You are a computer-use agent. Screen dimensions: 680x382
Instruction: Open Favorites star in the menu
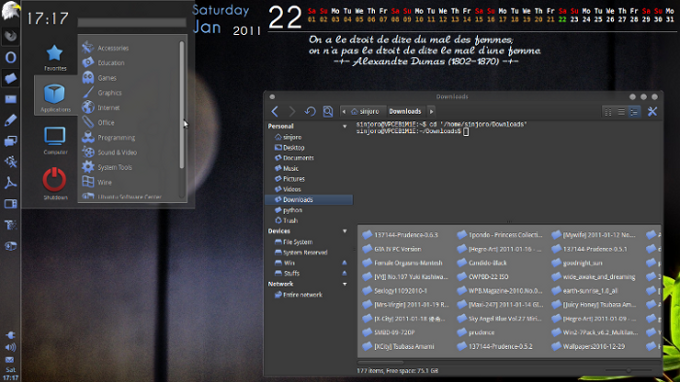55,57
